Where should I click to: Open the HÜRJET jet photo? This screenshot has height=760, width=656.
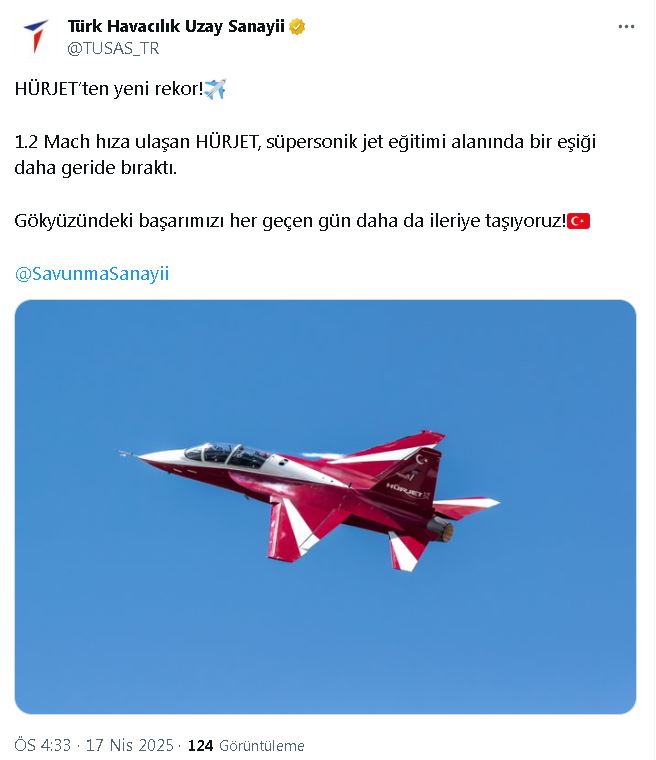(325, 507)
